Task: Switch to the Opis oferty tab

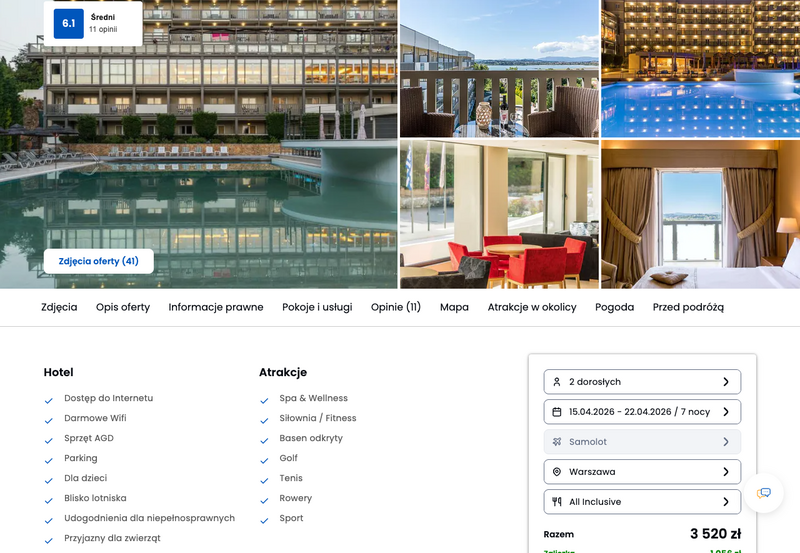Action: coord(123,307)
